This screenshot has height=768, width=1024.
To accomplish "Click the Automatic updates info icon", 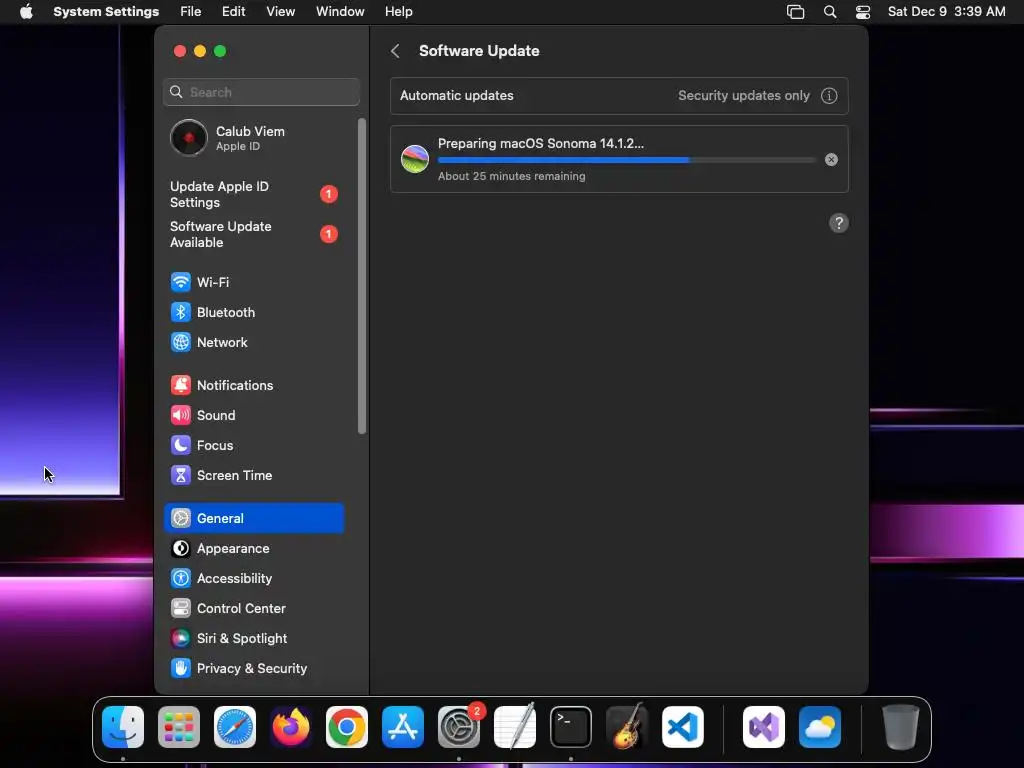I will click(829, 96).
